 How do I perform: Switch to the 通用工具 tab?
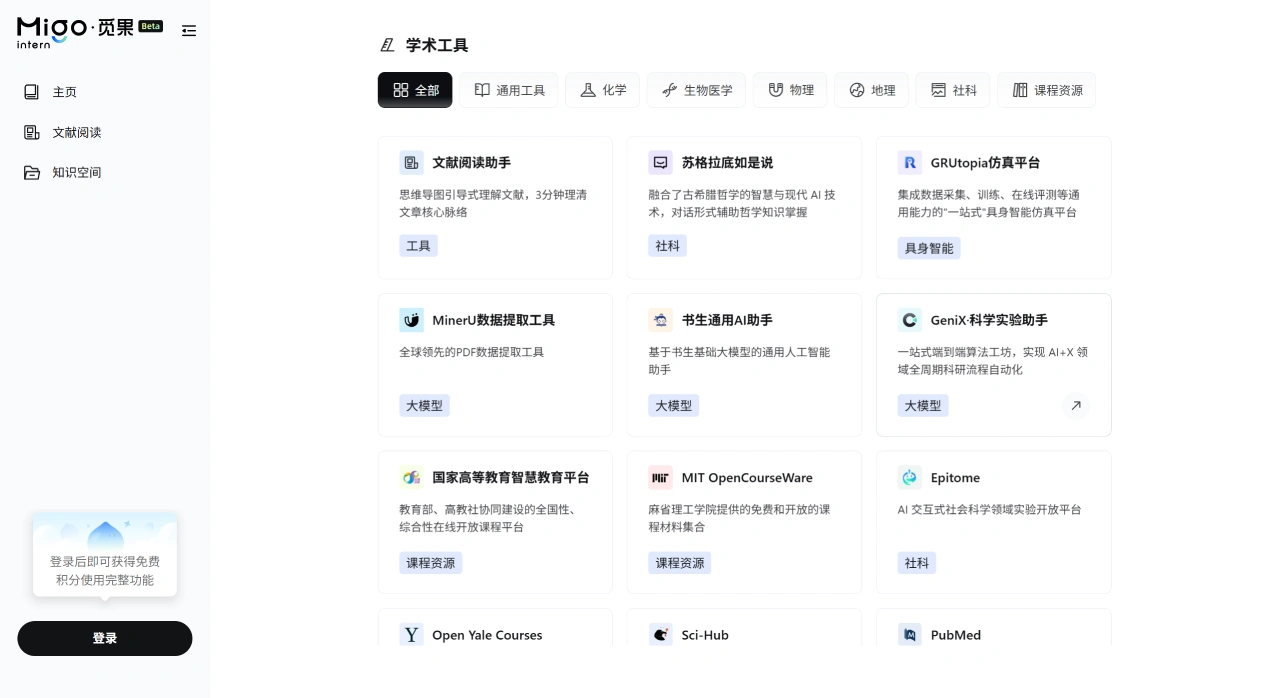click(509, 90)
